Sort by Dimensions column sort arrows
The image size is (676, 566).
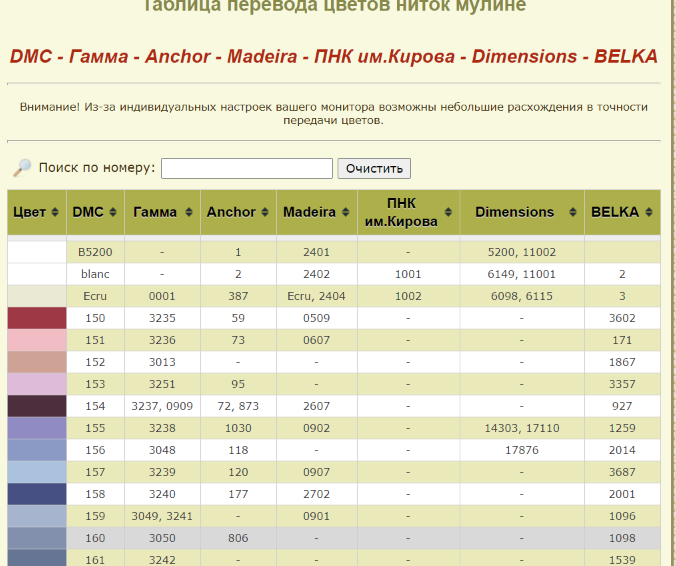coord(573,212)
